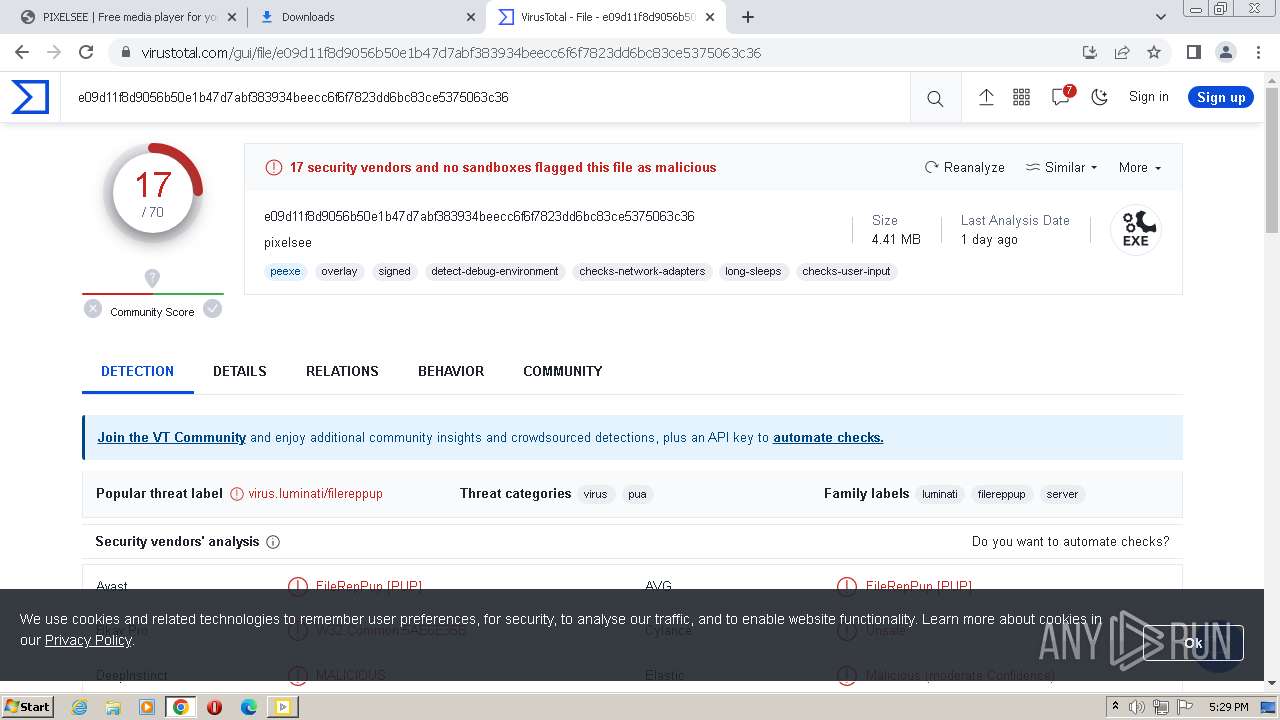This screenshot has width=1280, height=720.
Task: Open the Chrome three-dot menu
Action: (x=1257, y=52)
